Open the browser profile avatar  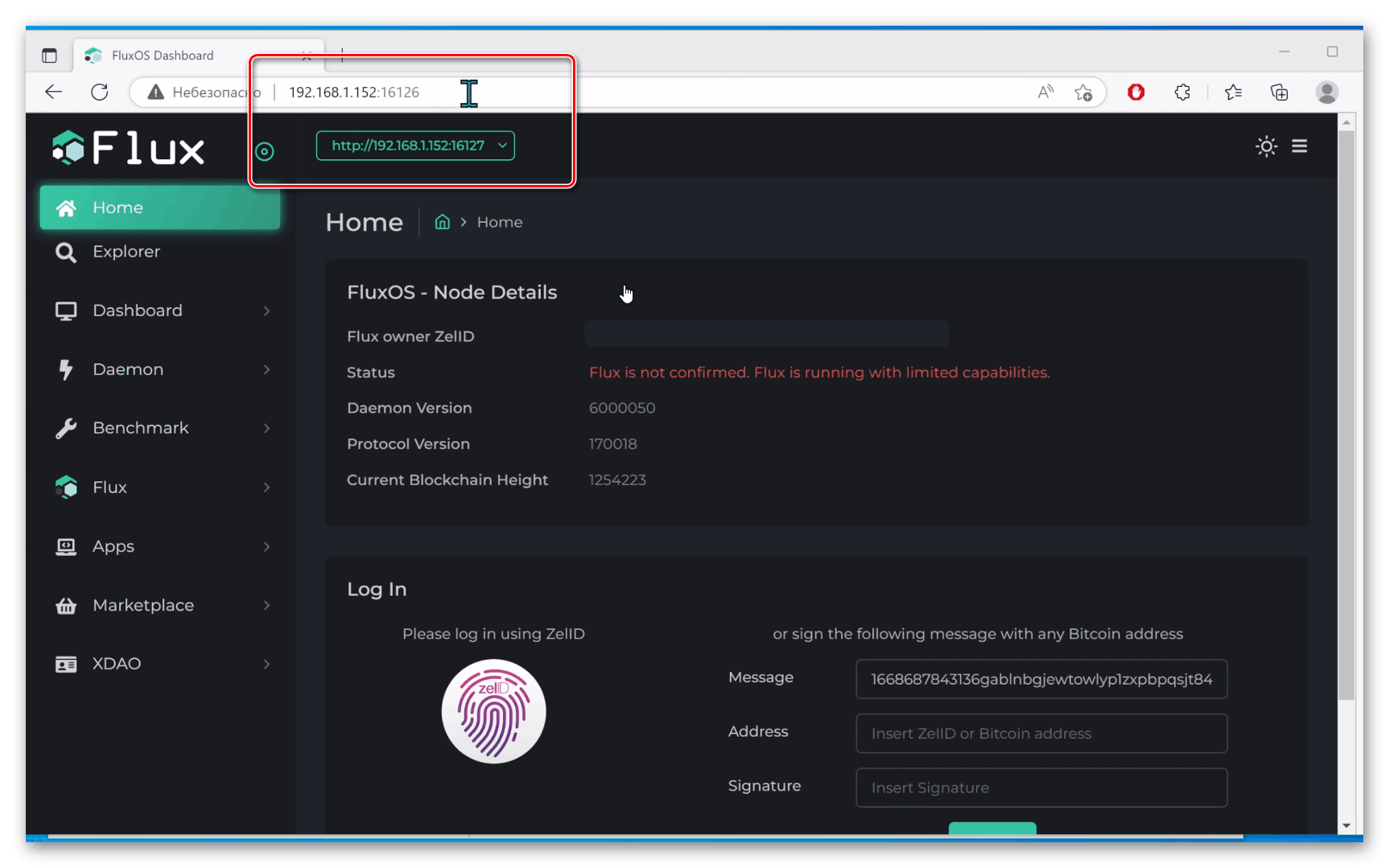pyautogui.click(x=1327, y=93)
